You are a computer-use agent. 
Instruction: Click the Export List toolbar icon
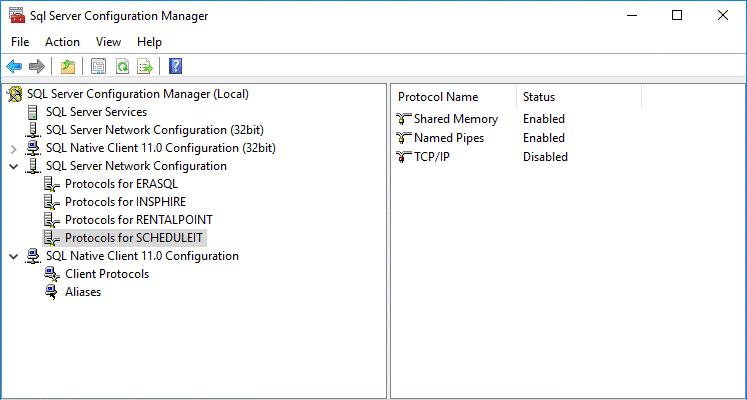(145, 67)
